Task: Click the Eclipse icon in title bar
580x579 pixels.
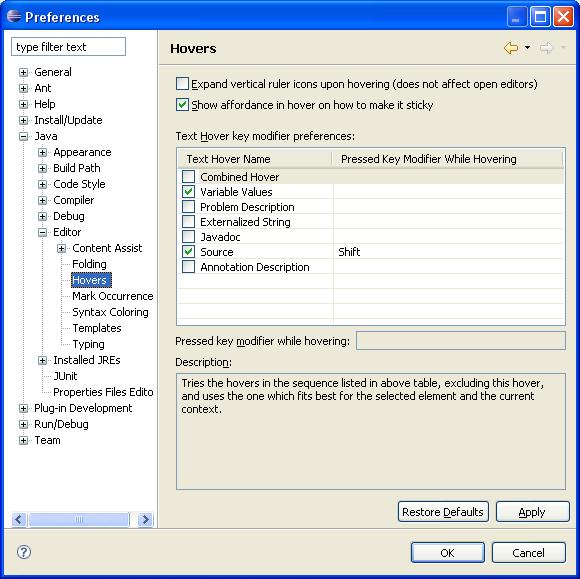Action: pyautogui.click(x=14, y=16)
